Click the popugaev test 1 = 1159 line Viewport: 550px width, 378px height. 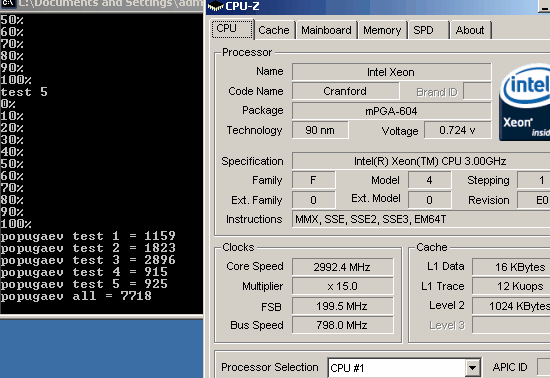(x=88, y=236)
